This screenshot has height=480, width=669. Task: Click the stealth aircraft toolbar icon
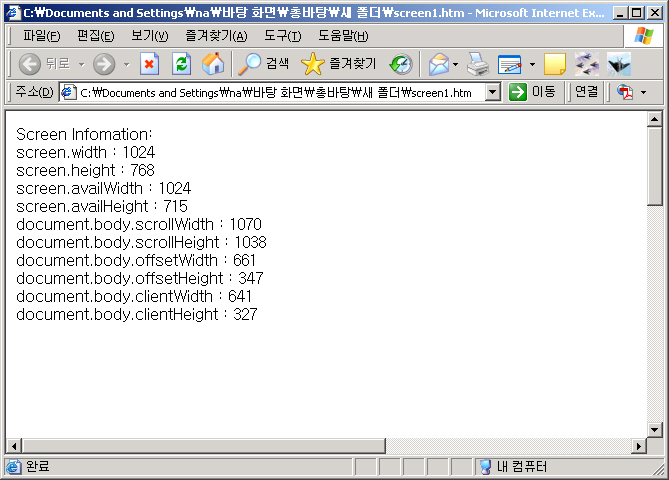click(x=619, y=64)
